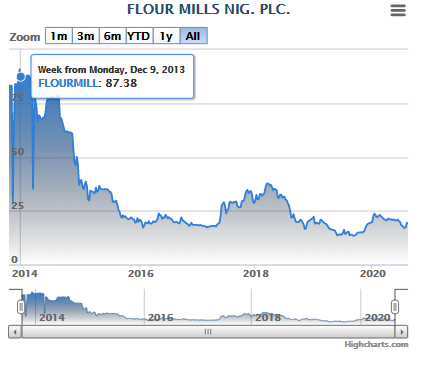
Task: Click the 50 y-axis label
Action: pos(18,152)
